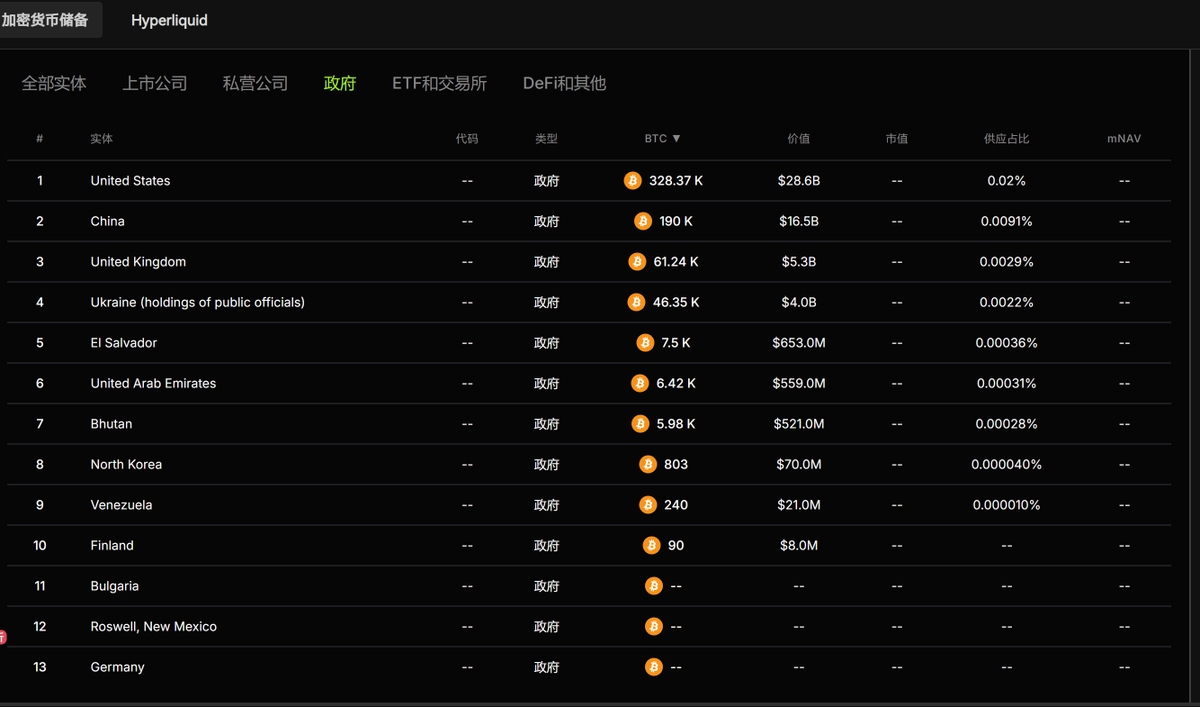Click the Bitcoin icon in Bhutan row
The height and width of the screenshot is (707, 1200).
point(640,424)
